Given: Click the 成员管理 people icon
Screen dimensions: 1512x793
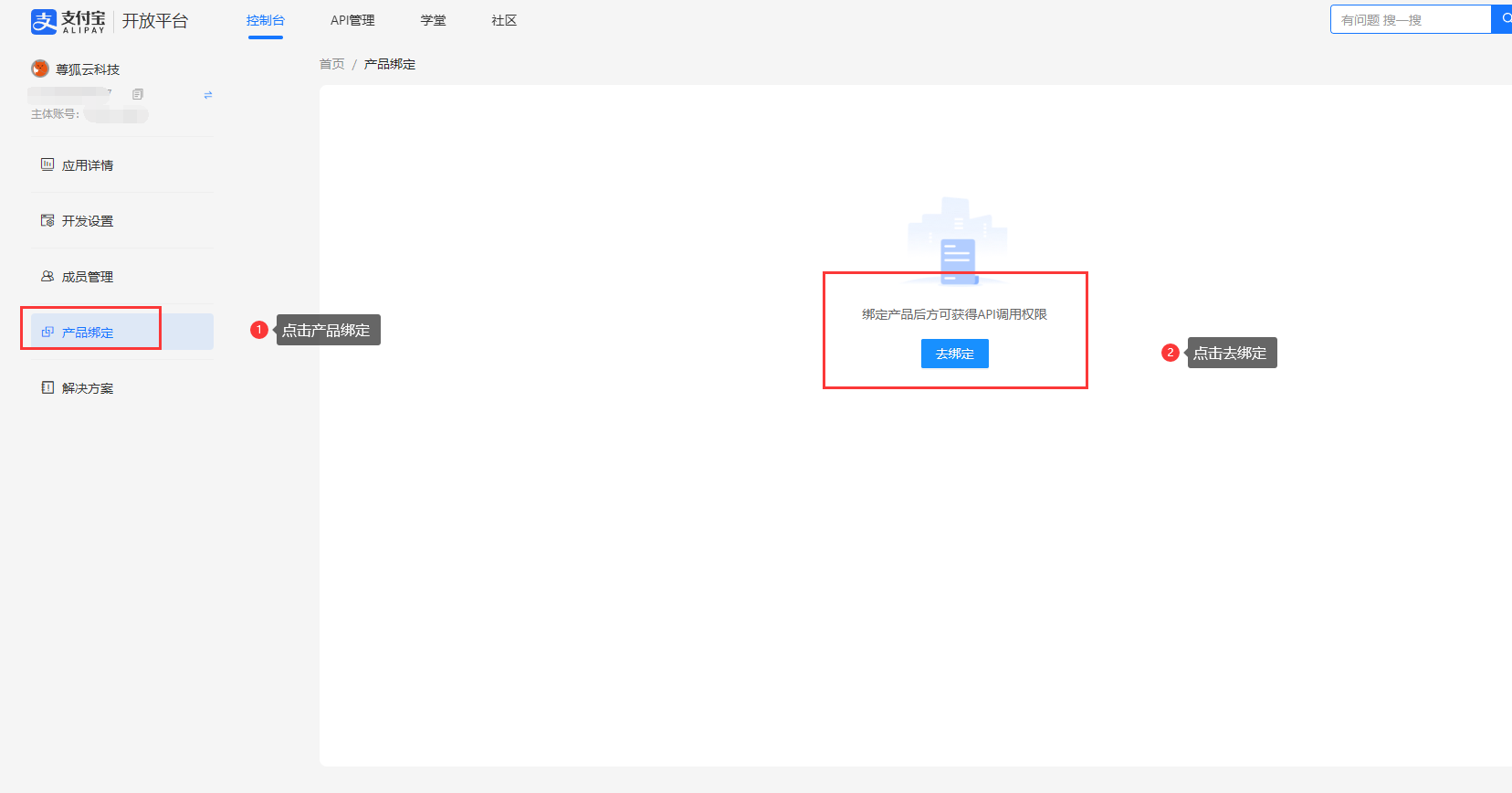Looking at the screenshot, I should (x=47, y=276).
